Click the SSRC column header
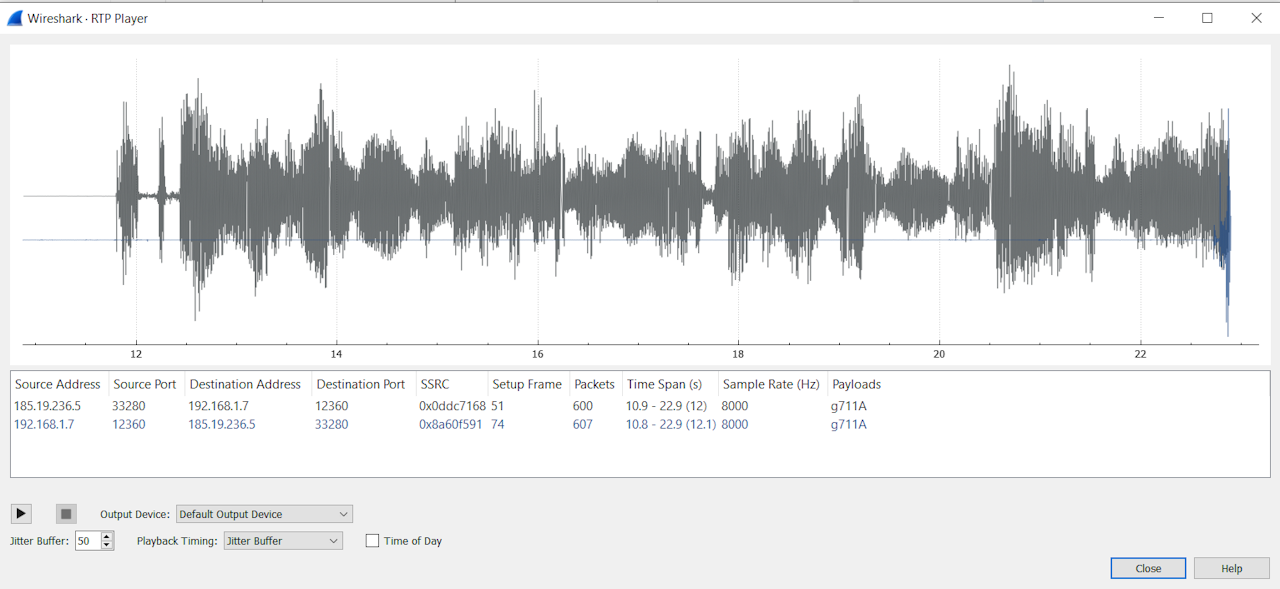This screenshot has height=589, width=1280. pos(435,384)
